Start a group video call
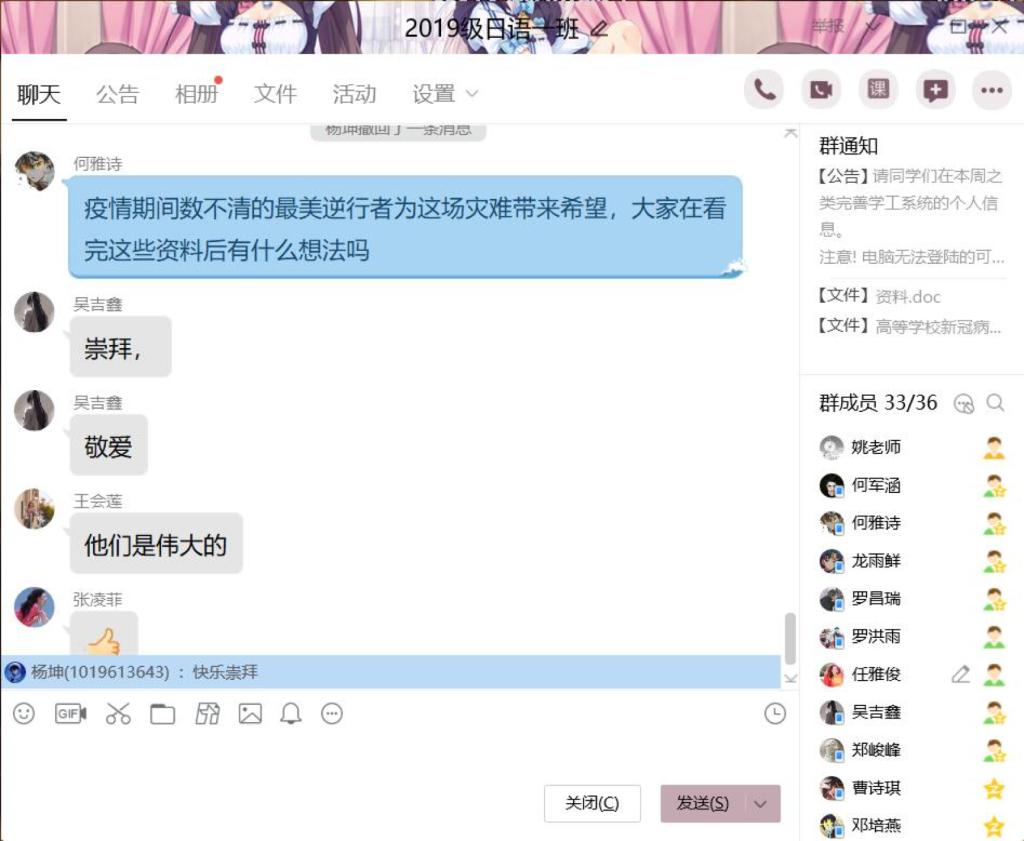 pos(821,89)
